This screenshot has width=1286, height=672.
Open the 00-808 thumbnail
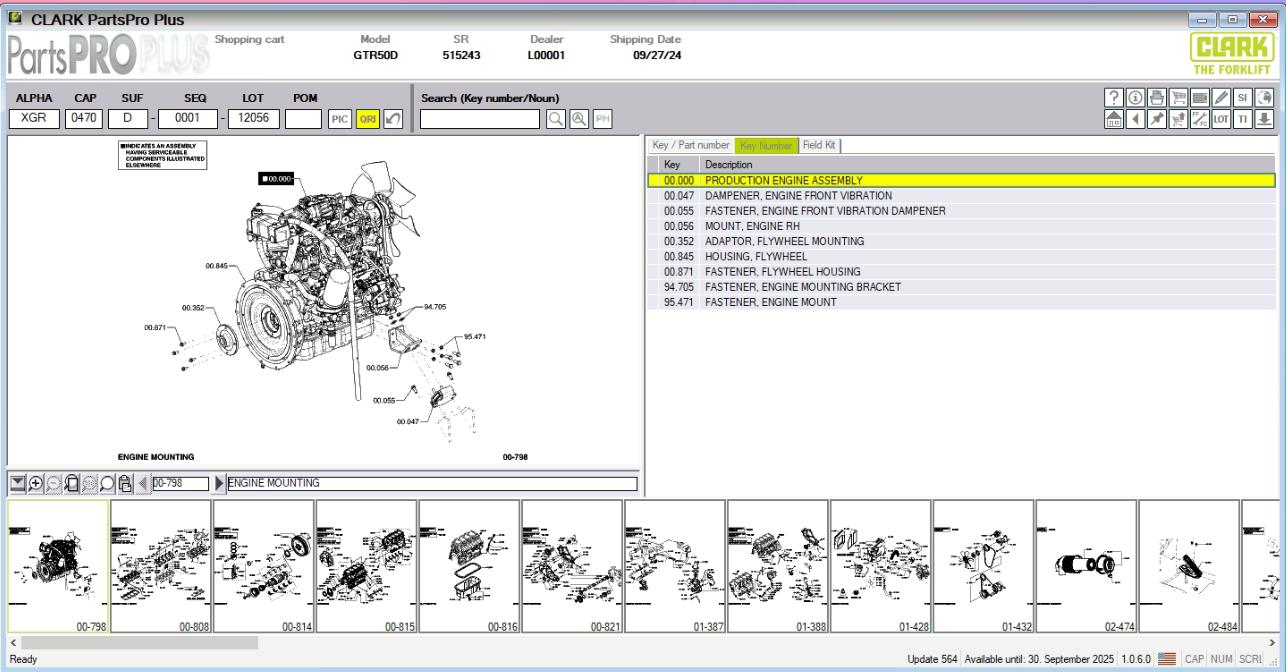point(161,567)
